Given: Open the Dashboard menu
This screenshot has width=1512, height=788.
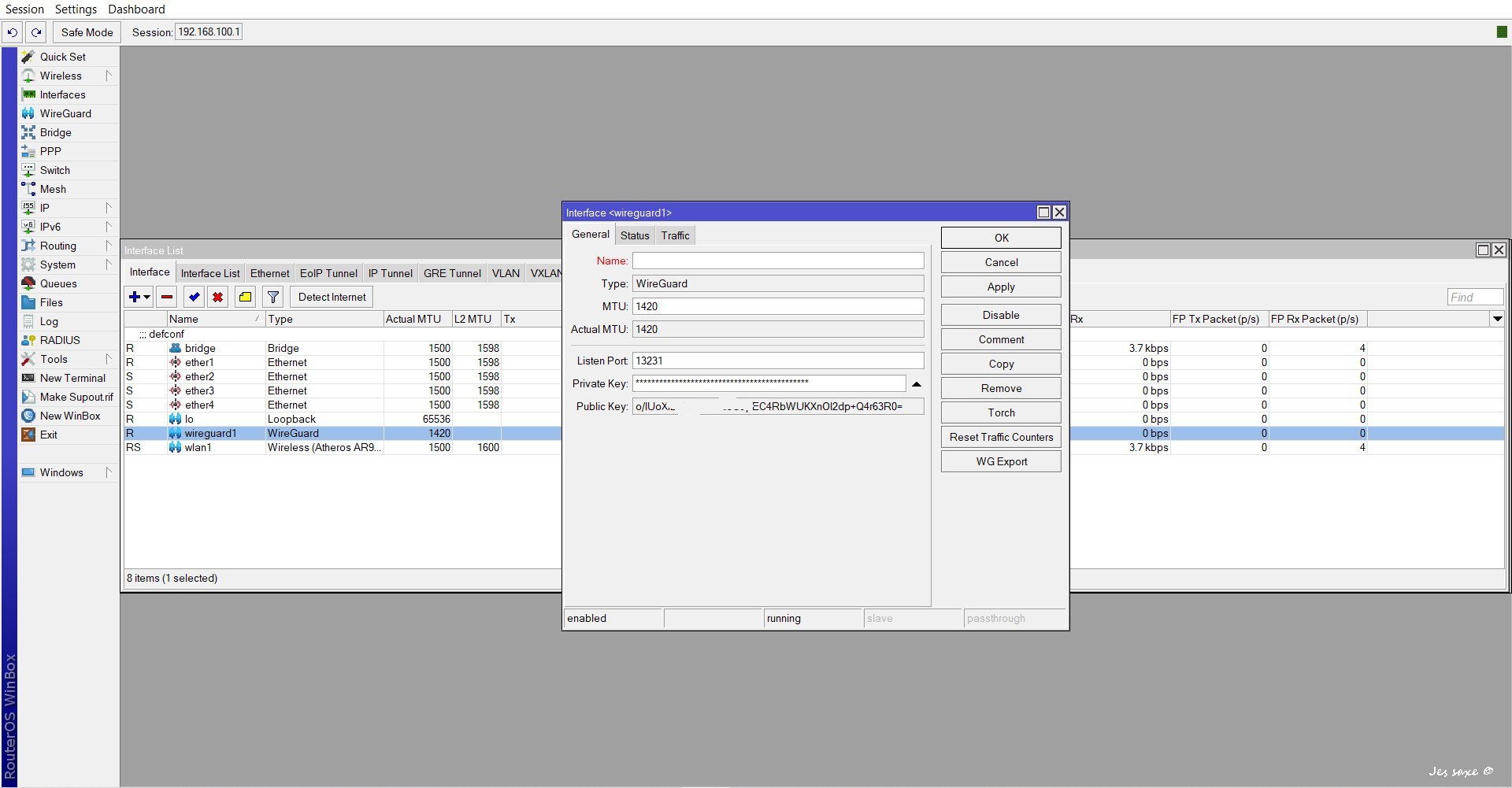Looking at the screenshot, I should (x=136, y=9).
